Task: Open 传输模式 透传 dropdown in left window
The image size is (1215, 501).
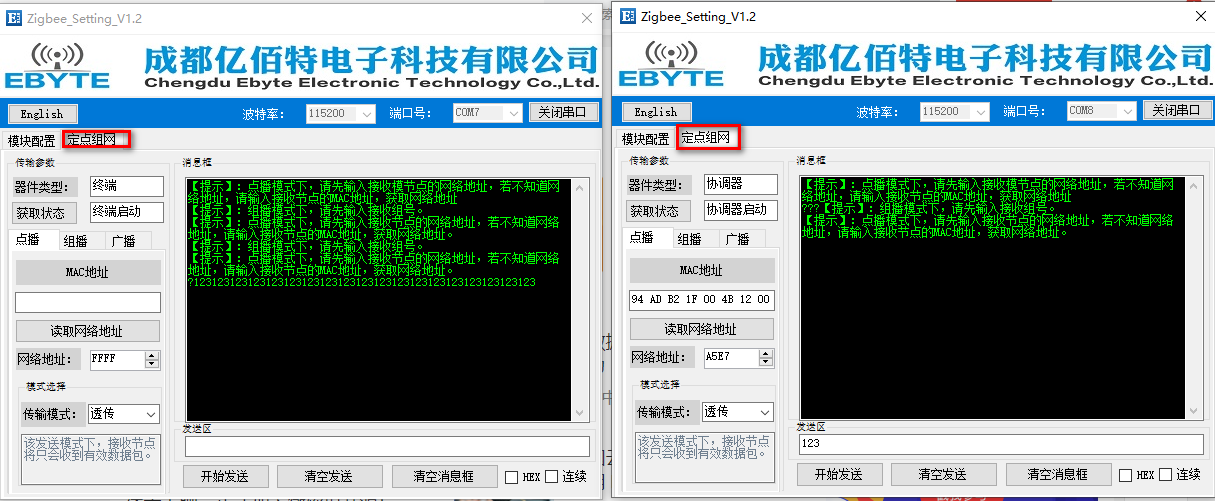Action: [124, 414]
